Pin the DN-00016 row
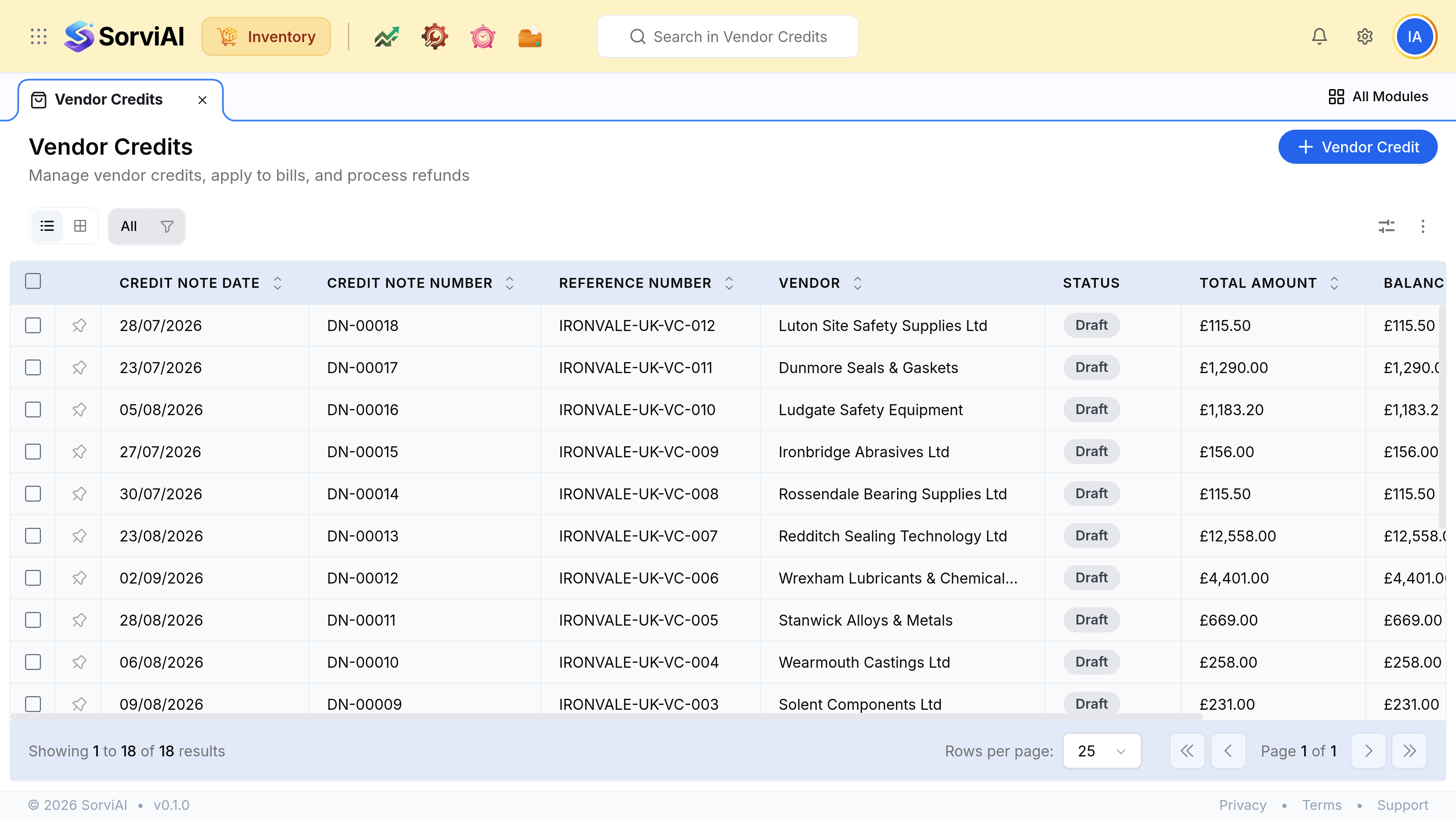Image resolution: width=1456 pixels, height=819 pixels. (x=79, y=410)
